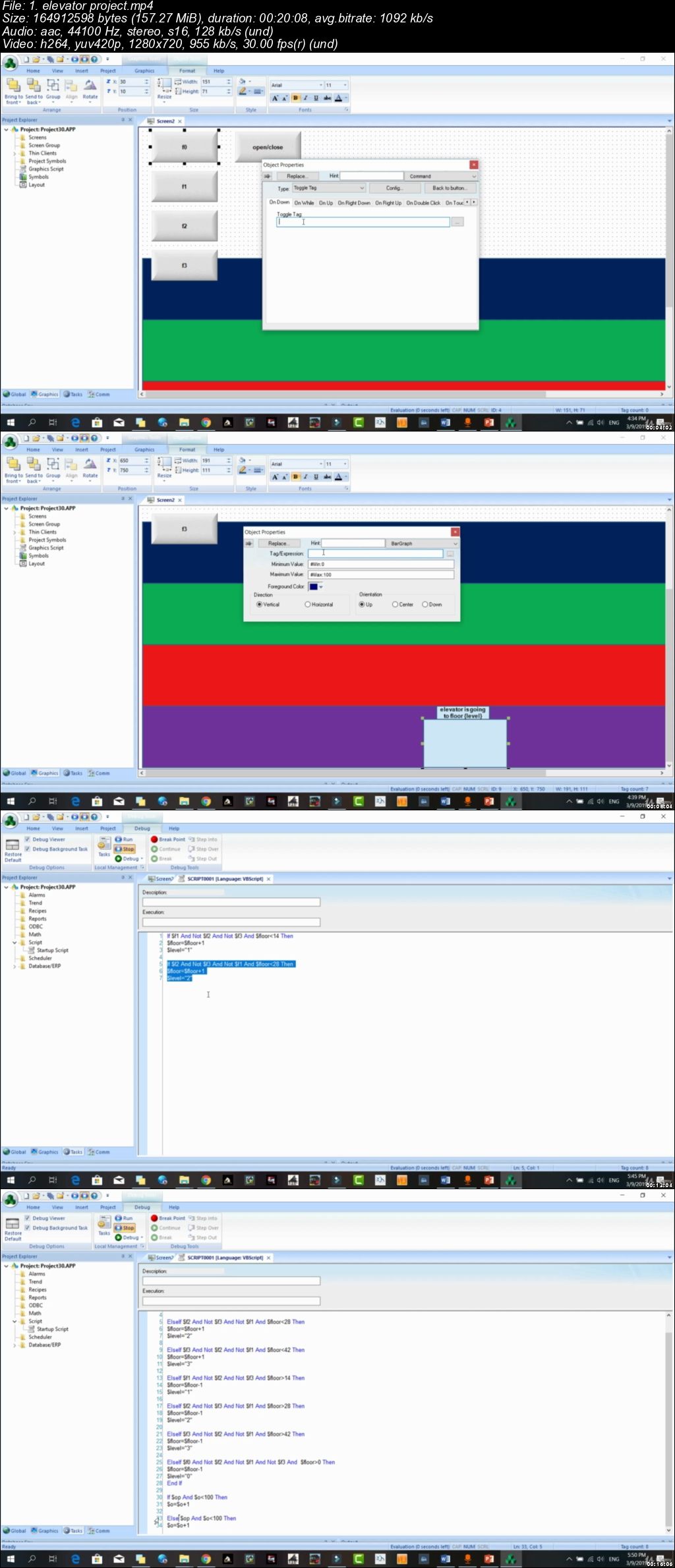Viewport: 675px width, 1568px height.
Task: Click font color A icon in the BarGraph frame
Action: [x=338, y=477]
